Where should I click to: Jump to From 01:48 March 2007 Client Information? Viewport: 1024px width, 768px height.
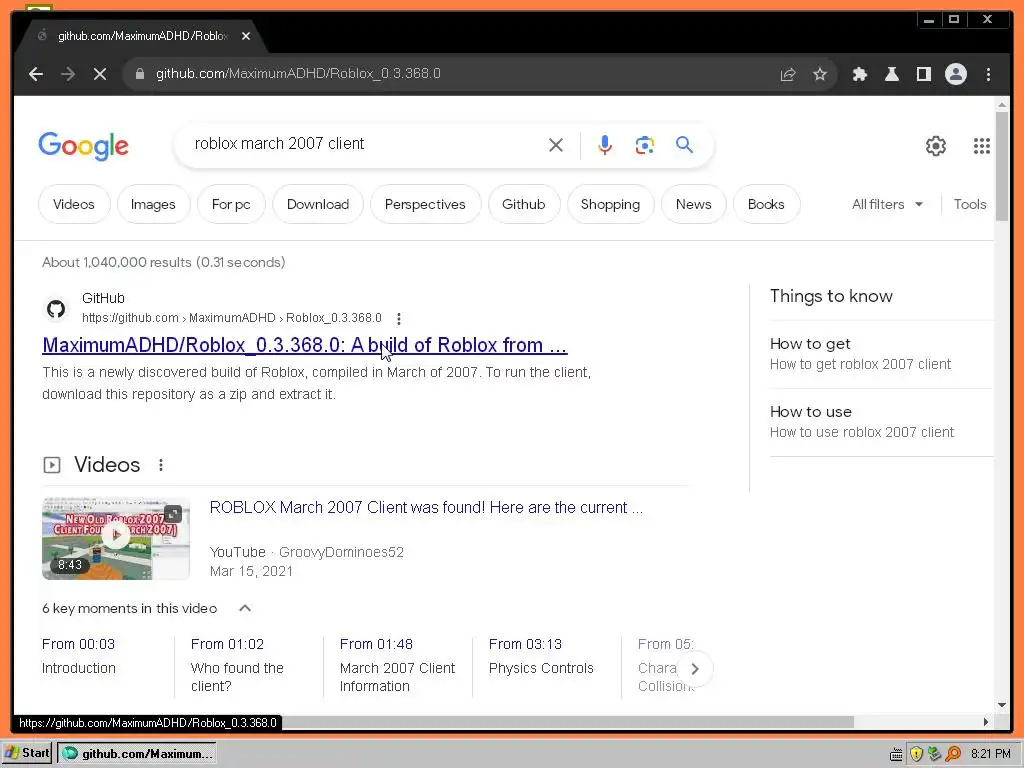coord(397,665)
